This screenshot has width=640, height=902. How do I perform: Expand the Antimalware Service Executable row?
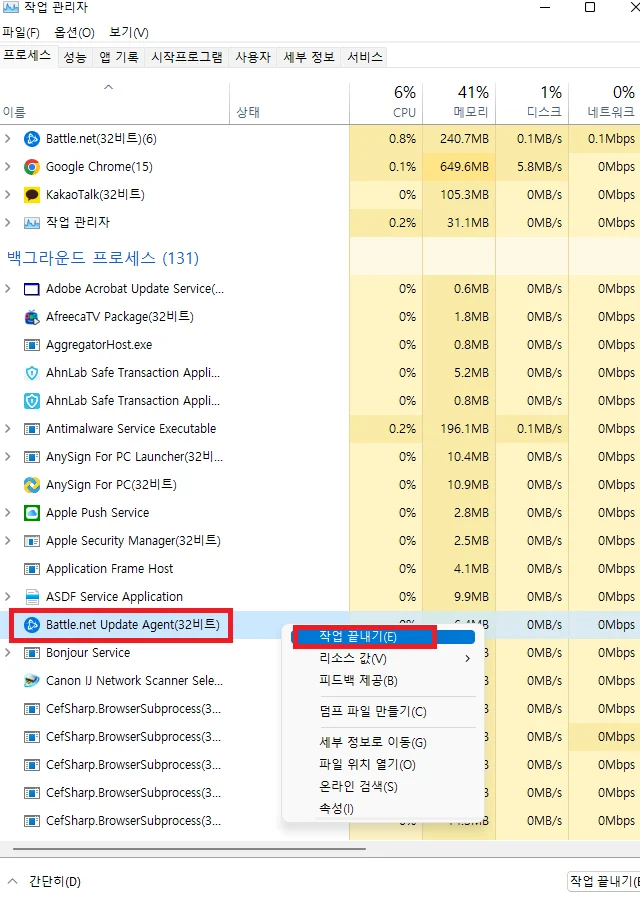pyautogui.click(x=8, y=429)
